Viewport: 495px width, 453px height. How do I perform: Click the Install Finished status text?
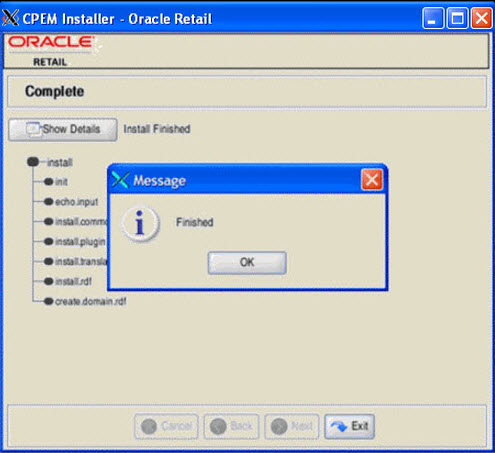pos(157,129)
